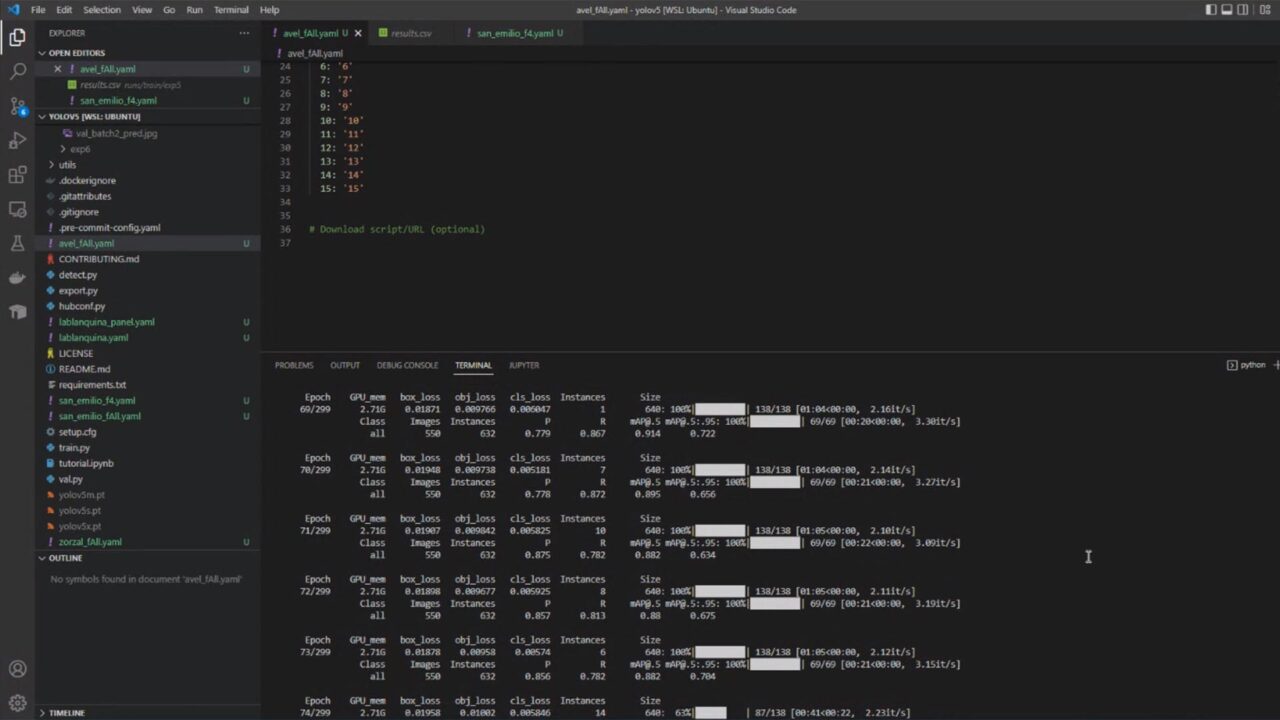This screenshot has height=720, width=1280.
Task: Open the Search view in activity bar
Action: coord(17,71)
